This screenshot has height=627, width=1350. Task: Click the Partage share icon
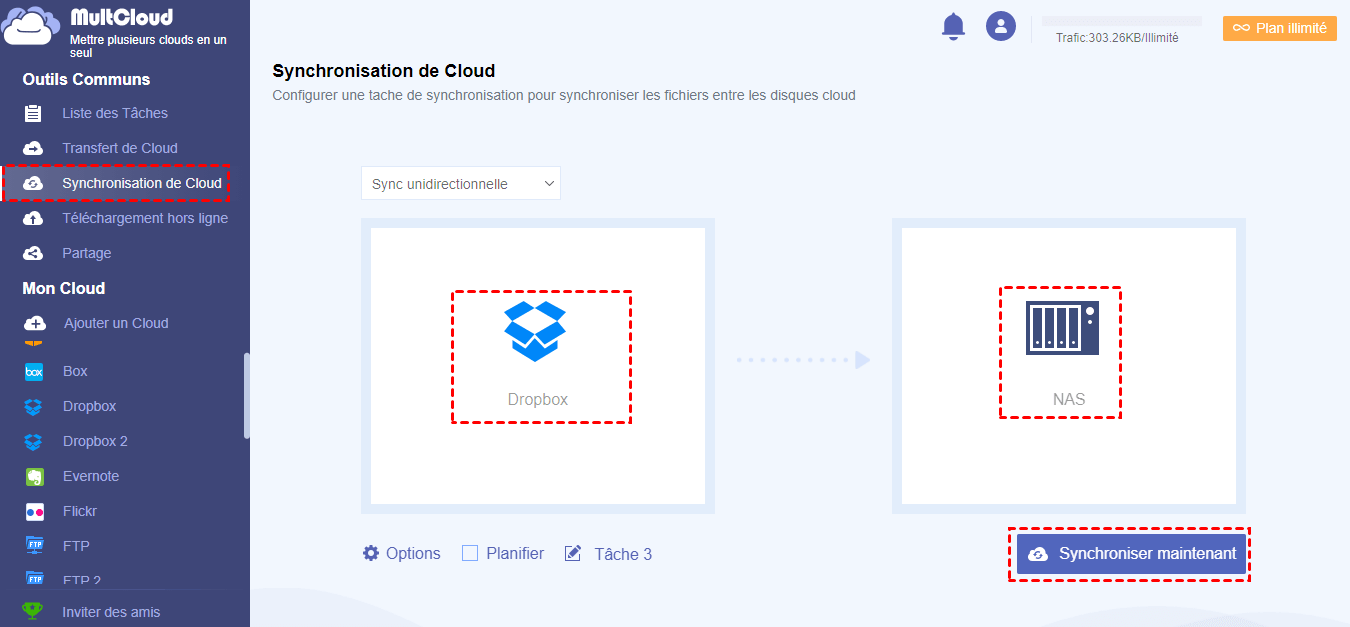(33, 253)
